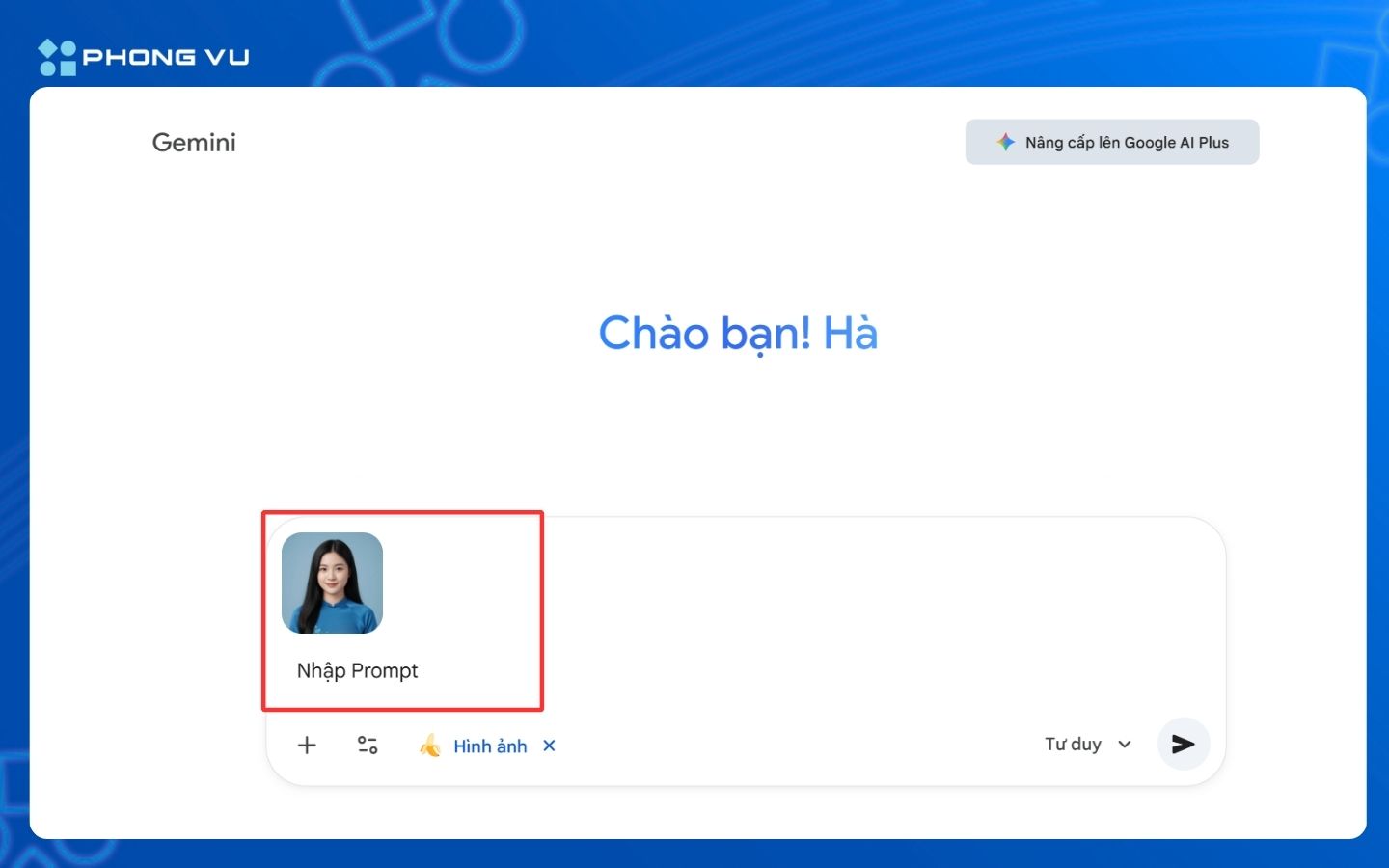Image resolution: width=1389 pixels, height=868 pixels.
Task: Click the Phong Vu logo
Action: pos(144,57)
